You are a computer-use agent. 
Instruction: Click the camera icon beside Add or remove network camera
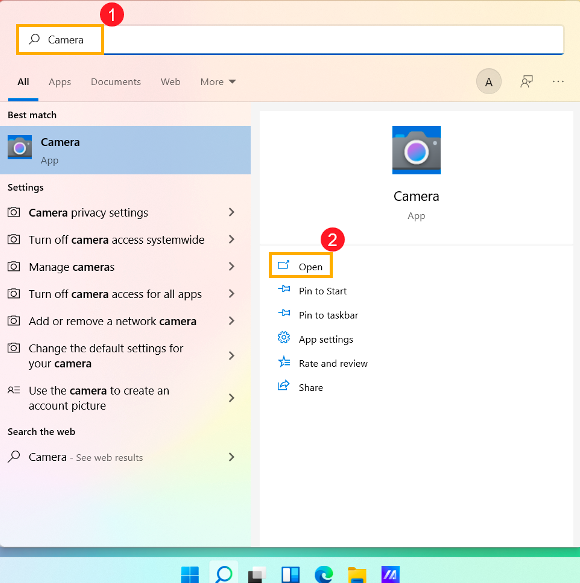(14, 321)
